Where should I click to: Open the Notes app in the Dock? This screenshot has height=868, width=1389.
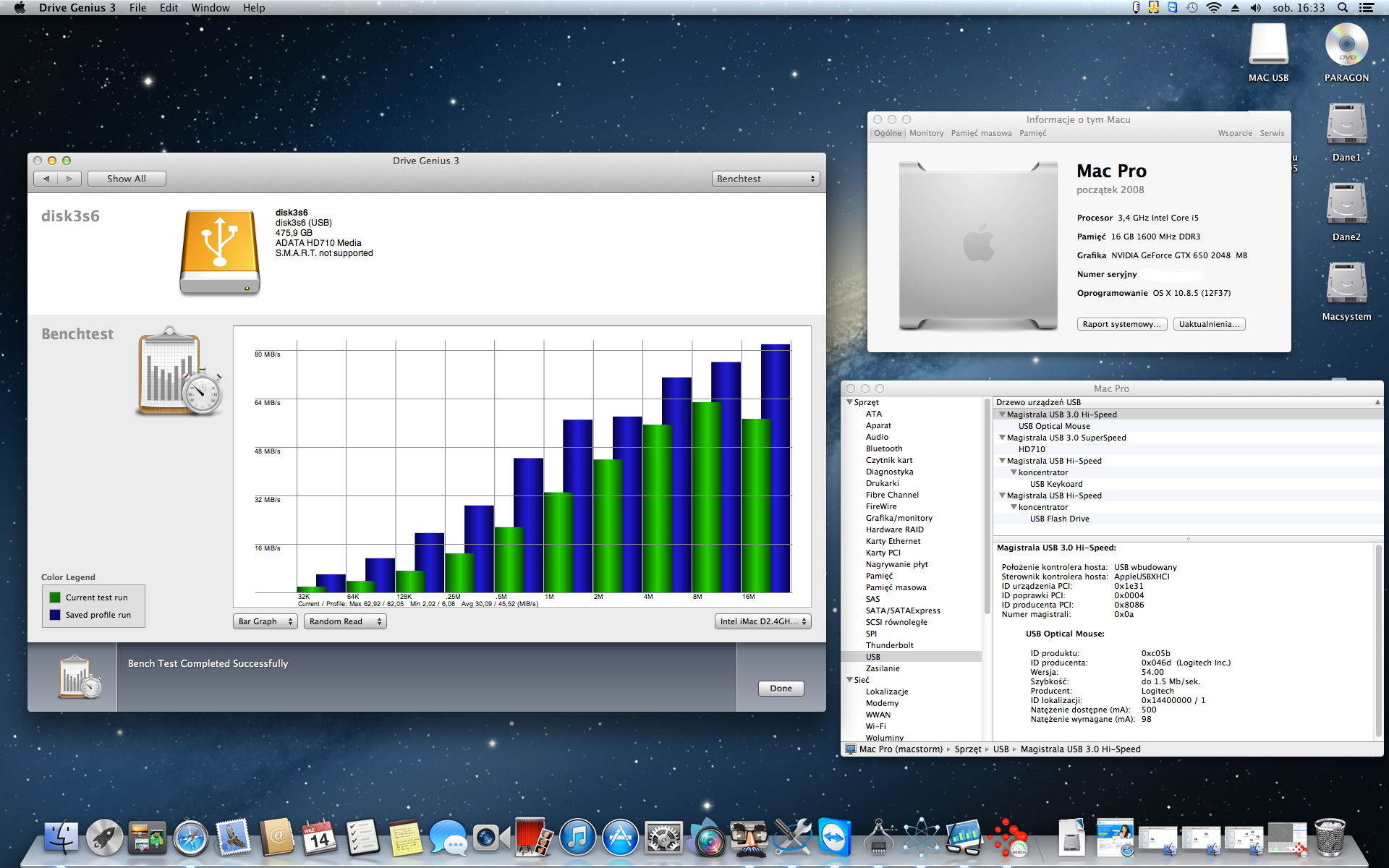(405, 838)
